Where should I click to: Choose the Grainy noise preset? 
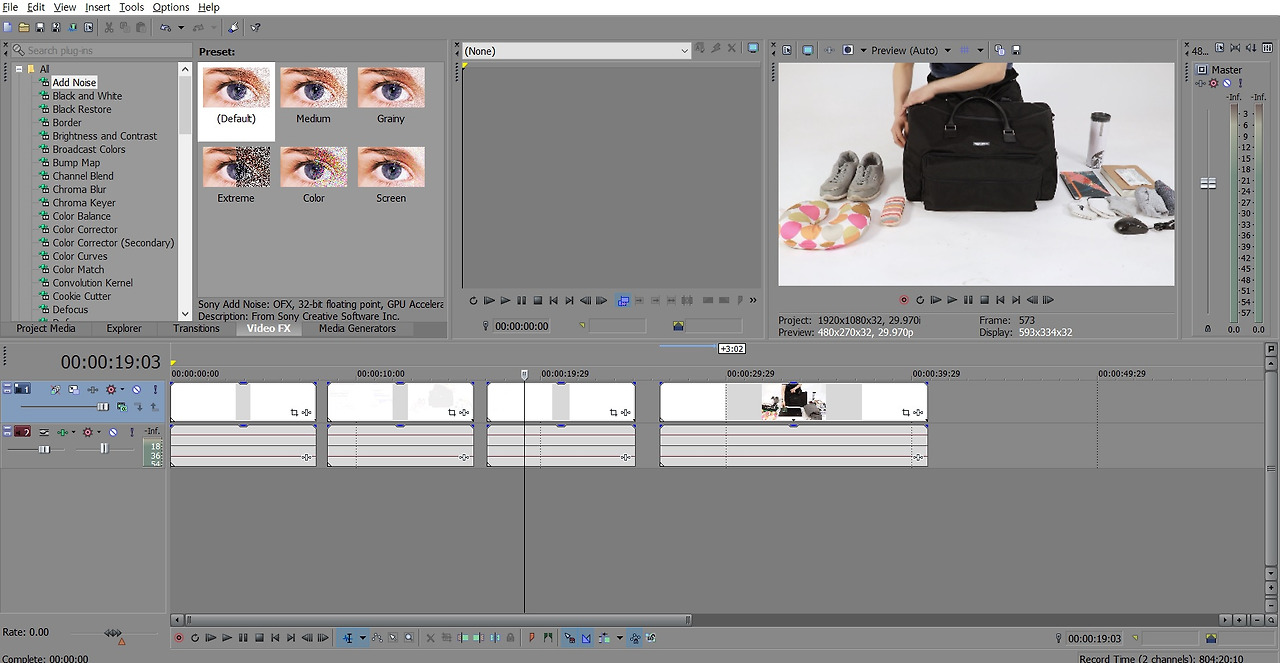tap(391, 98)
